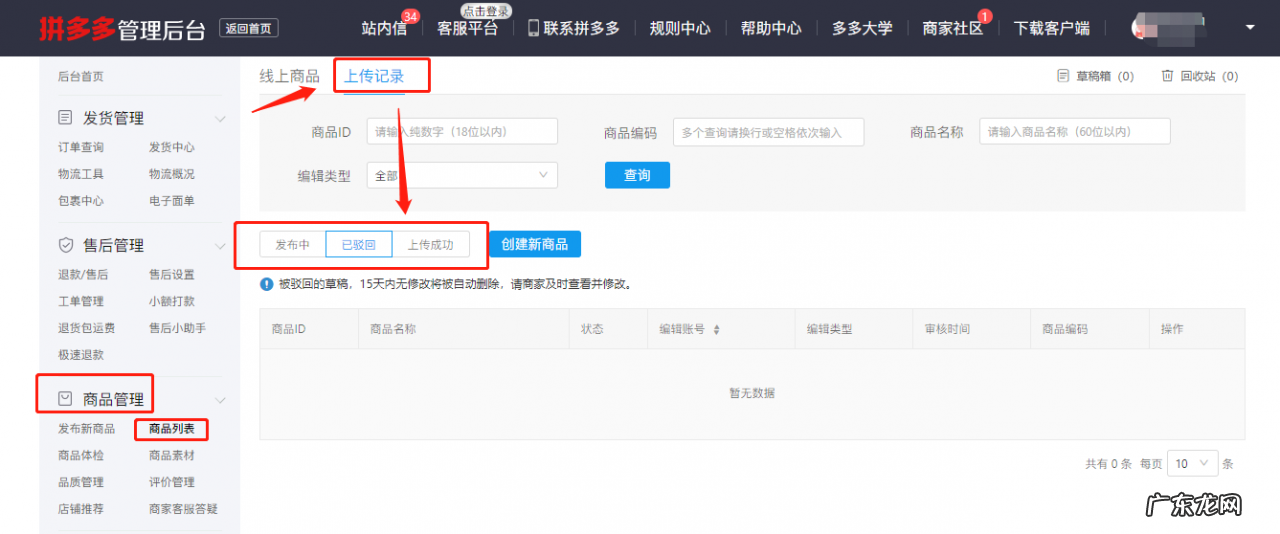The height and width of the screenshot is (534, 1280).
Task: Click the 返回首页 button
Action: [249, 28]
